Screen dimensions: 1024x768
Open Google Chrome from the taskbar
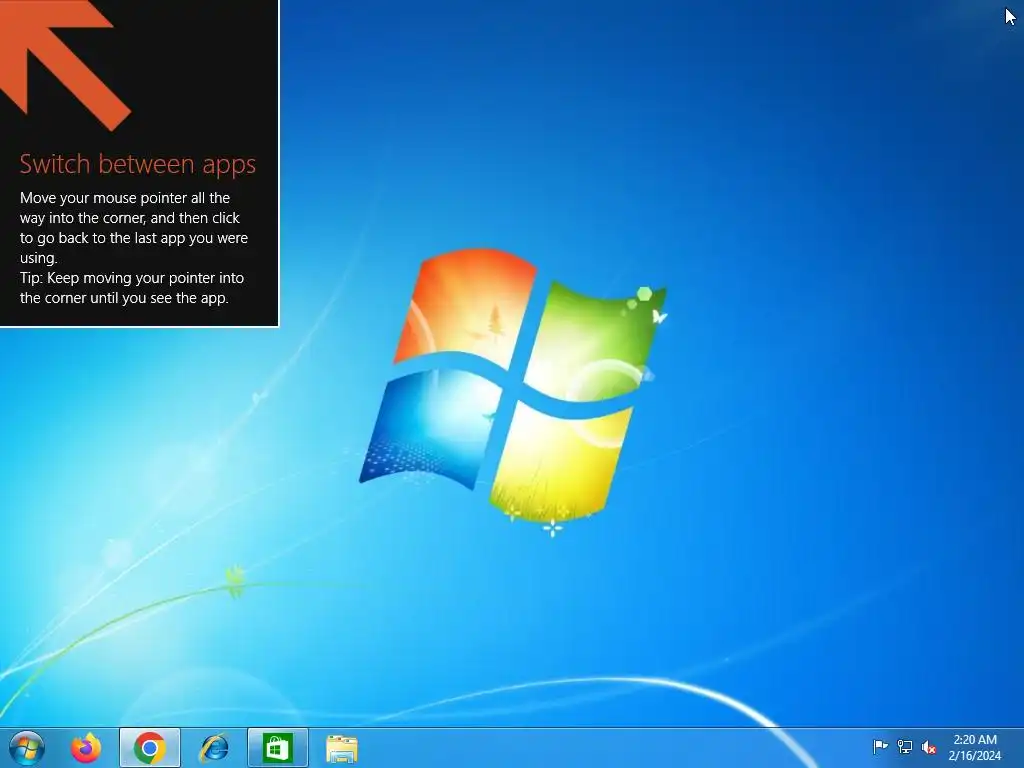click(x=150, y=748)
